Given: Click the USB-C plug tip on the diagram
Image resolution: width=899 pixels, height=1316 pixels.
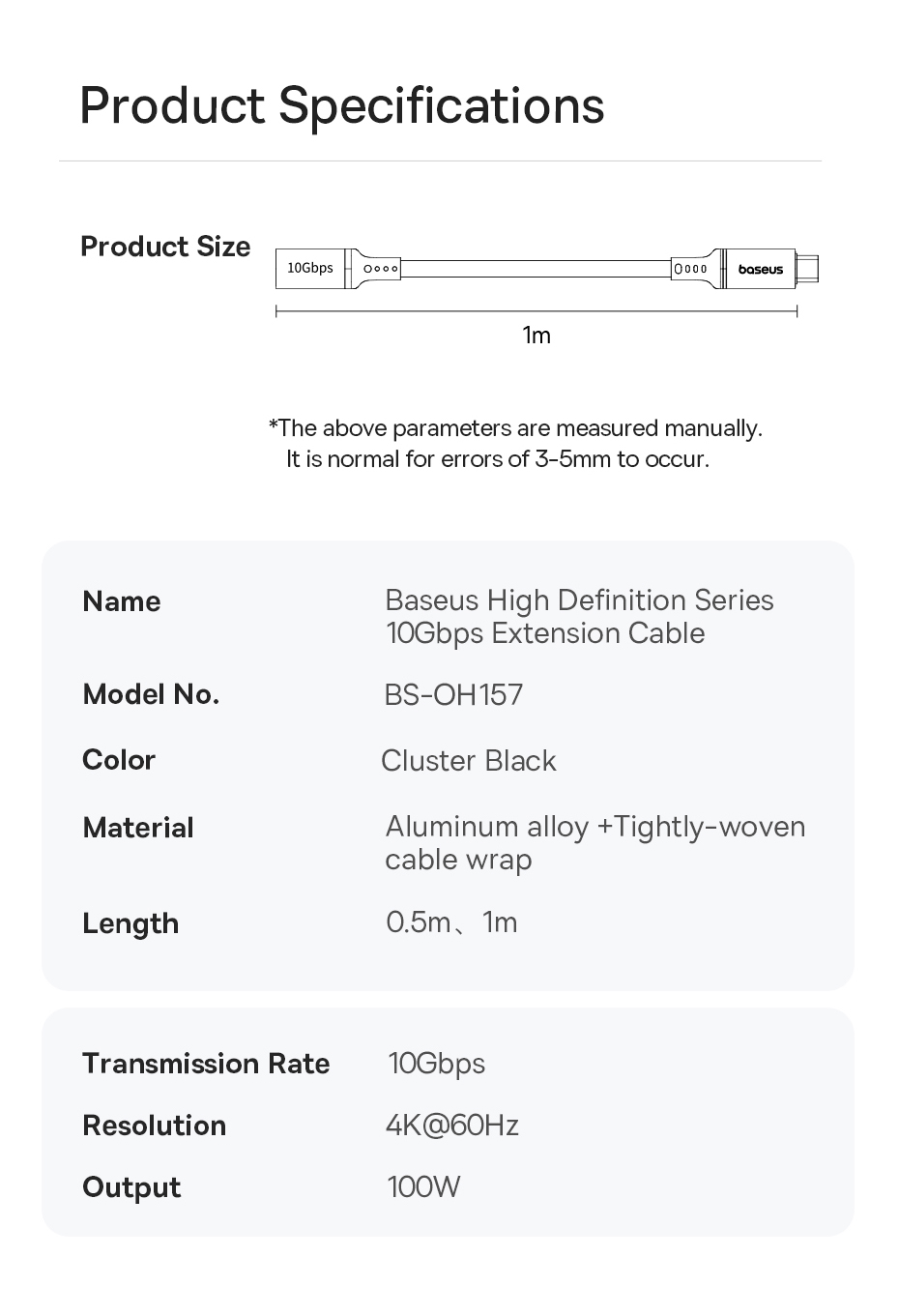Looking at the screenshot, I should pyautogui.click(x=808, y=269).
